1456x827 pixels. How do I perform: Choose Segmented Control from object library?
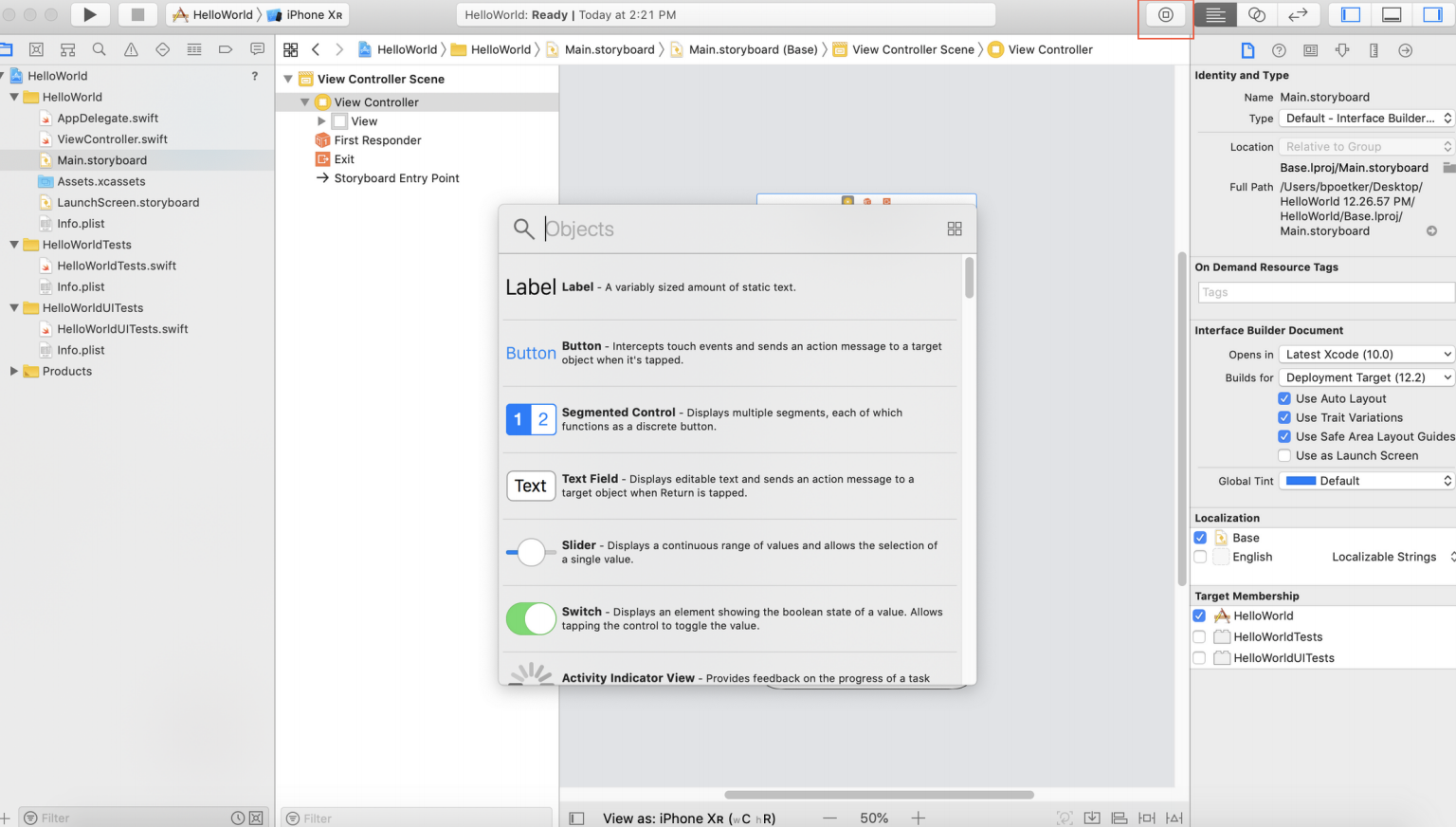pos(730,419)
